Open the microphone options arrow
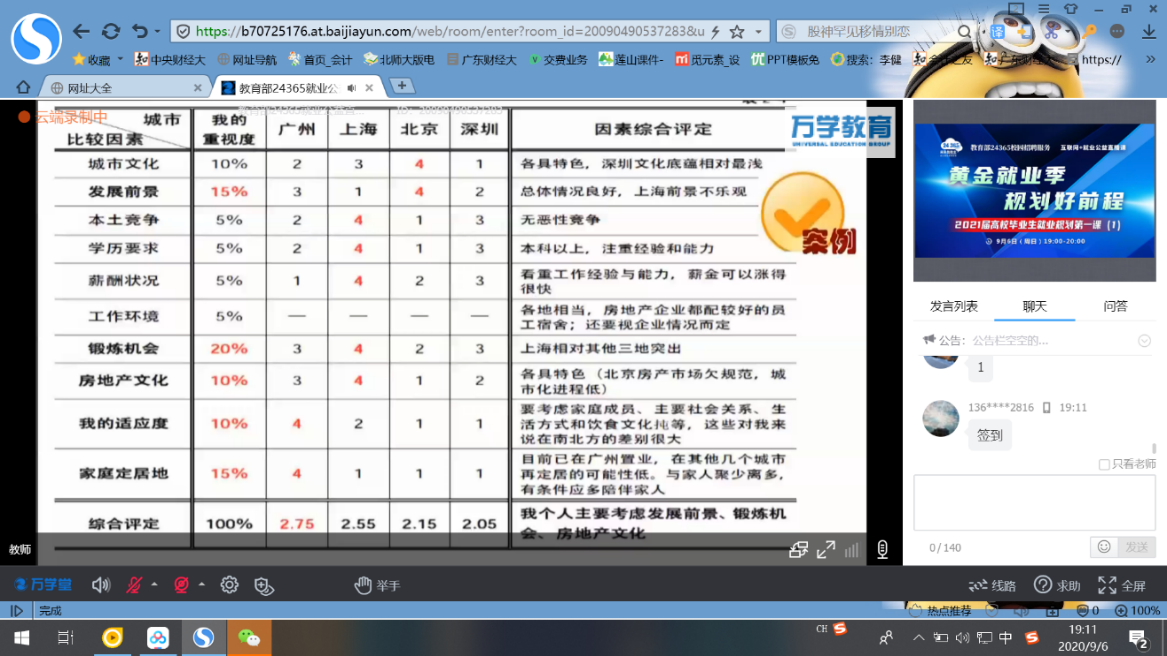The height and width of the screenshot is (656, 1167). (x=154, y=585)
